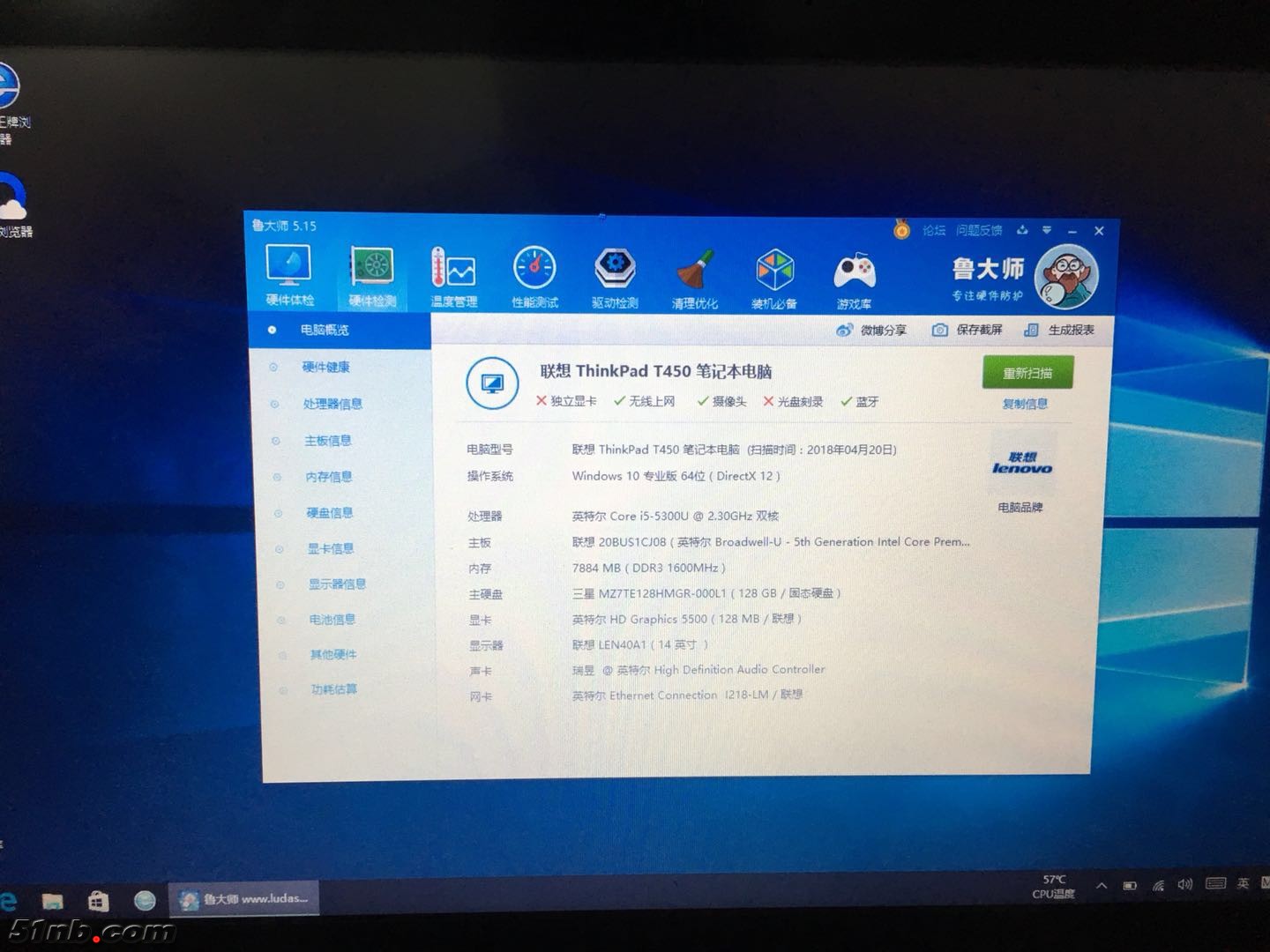Viewport: 1270px width, 952px height.
Task: Click the skin tray icon beside 问题反馈
Action: [x=1022, y=230]
